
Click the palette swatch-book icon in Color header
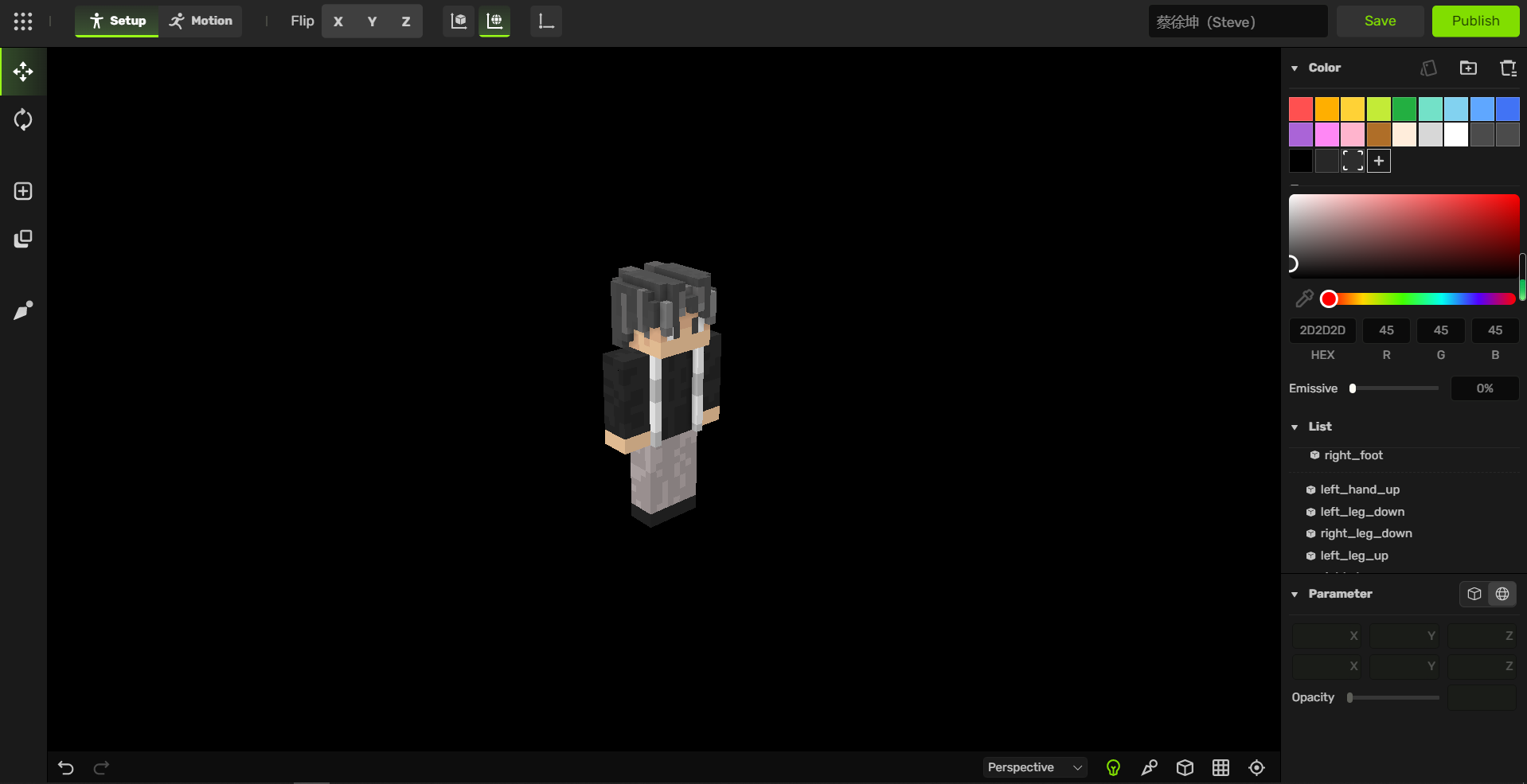[1429, 68]
